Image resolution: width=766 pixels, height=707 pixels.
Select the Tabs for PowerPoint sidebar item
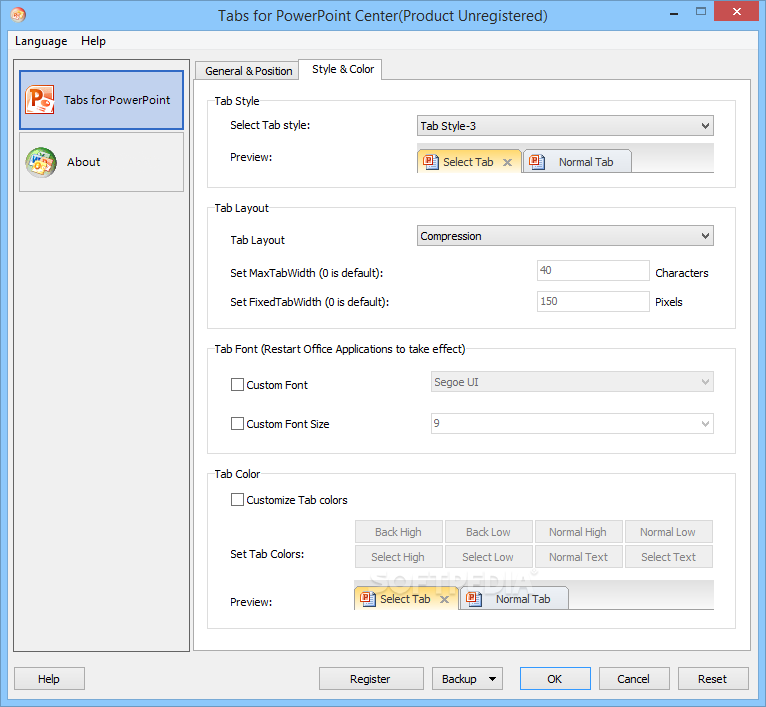(102, 100)
